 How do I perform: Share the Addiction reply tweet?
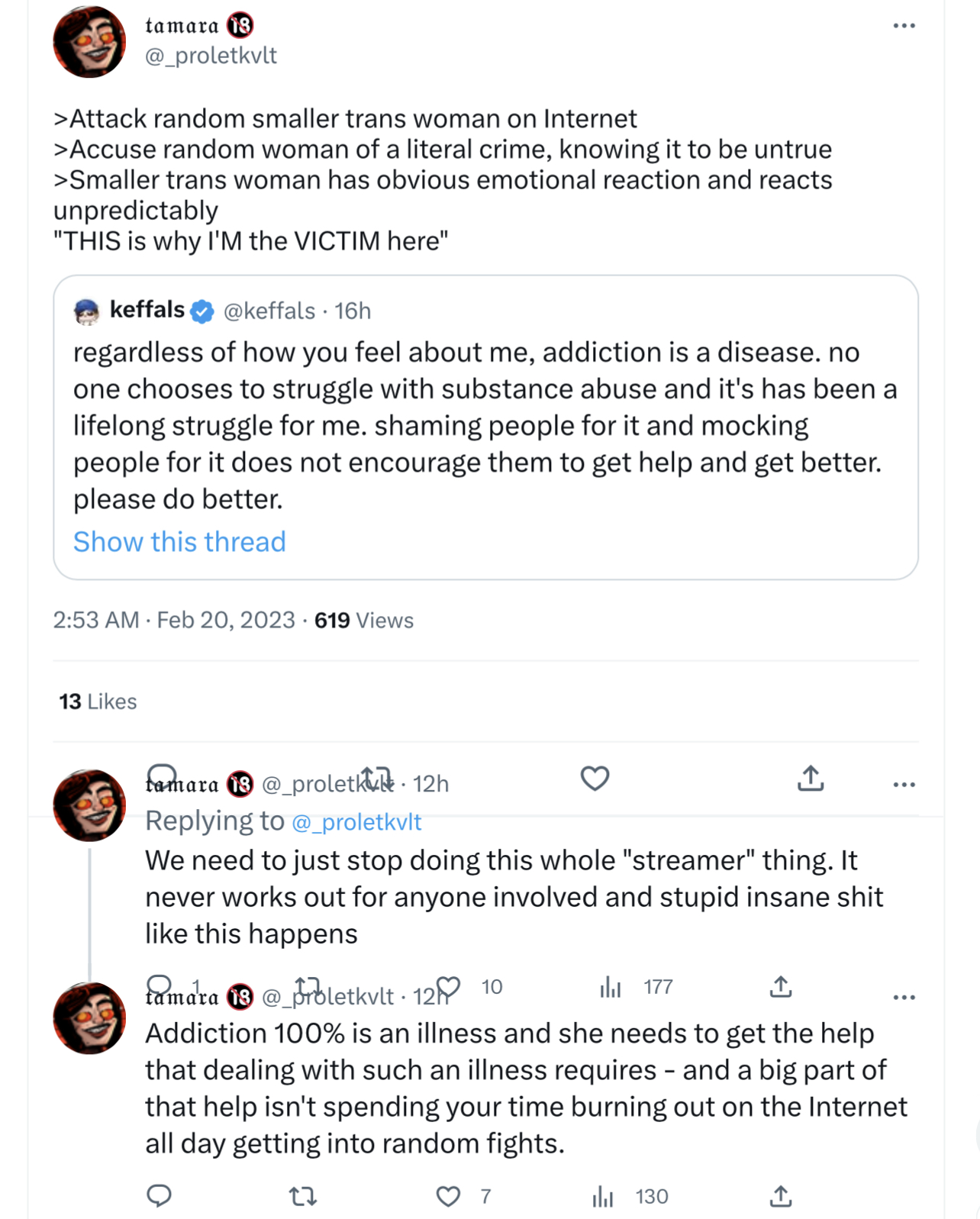[781, 1196]
